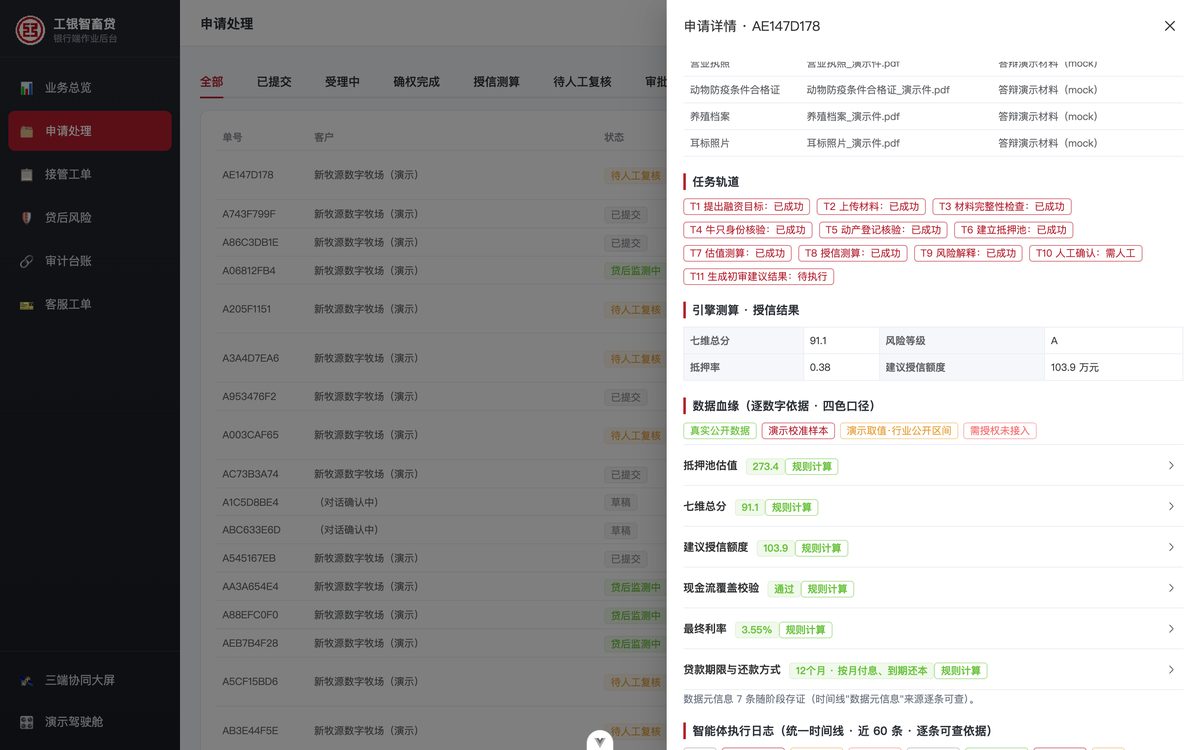Switch to the 已提交 tab

[274, 82]
